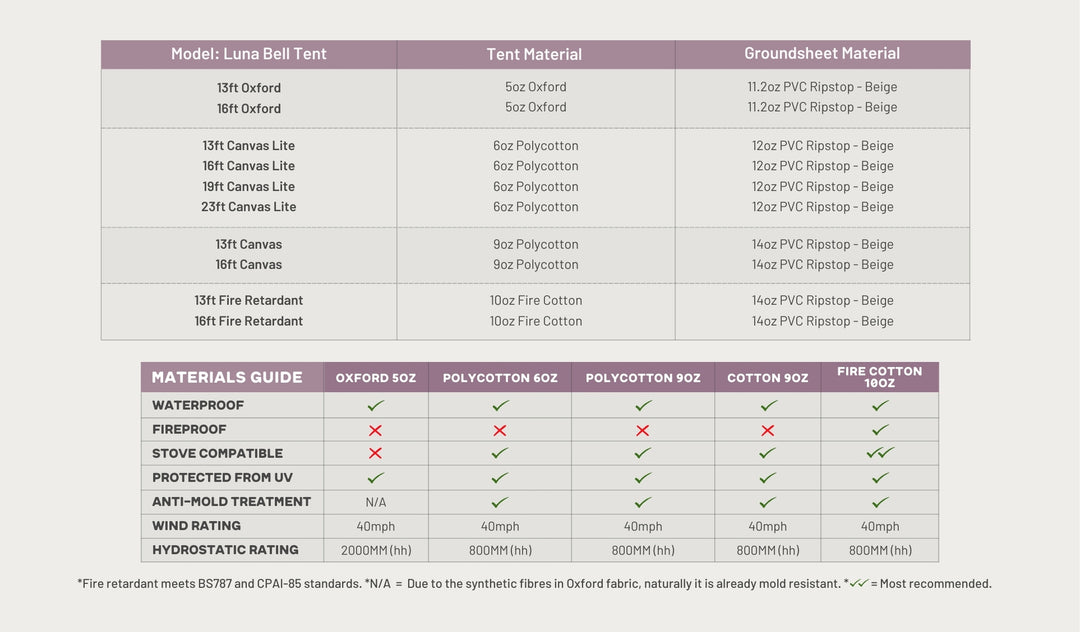Click the 13ft Fire Retardant model name
Image resolution: width=1080 pixels, height=632 pixels.
coord(249,300)
